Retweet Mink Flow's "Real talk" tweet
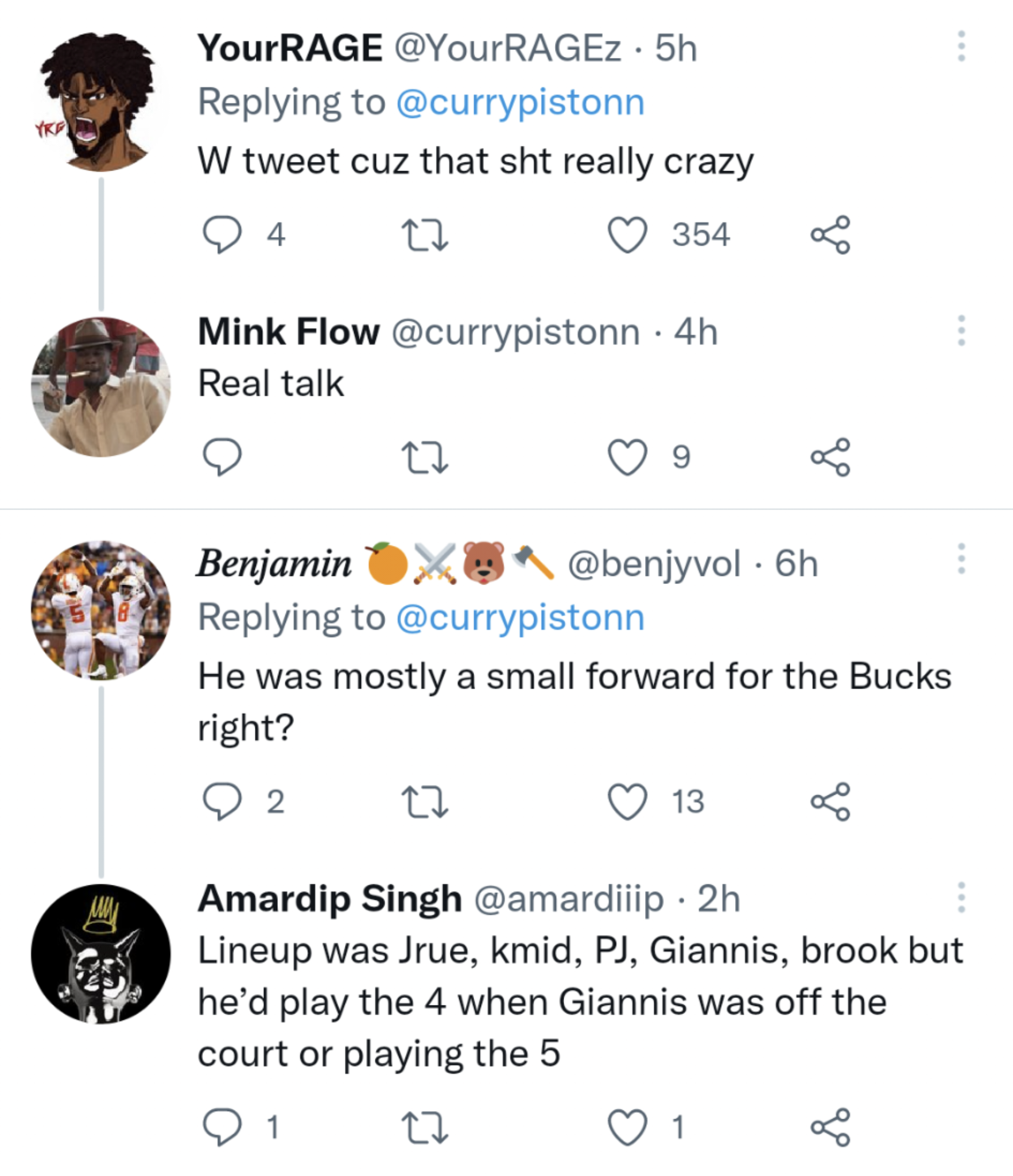1013x1176 pixels. pos(425,457)
